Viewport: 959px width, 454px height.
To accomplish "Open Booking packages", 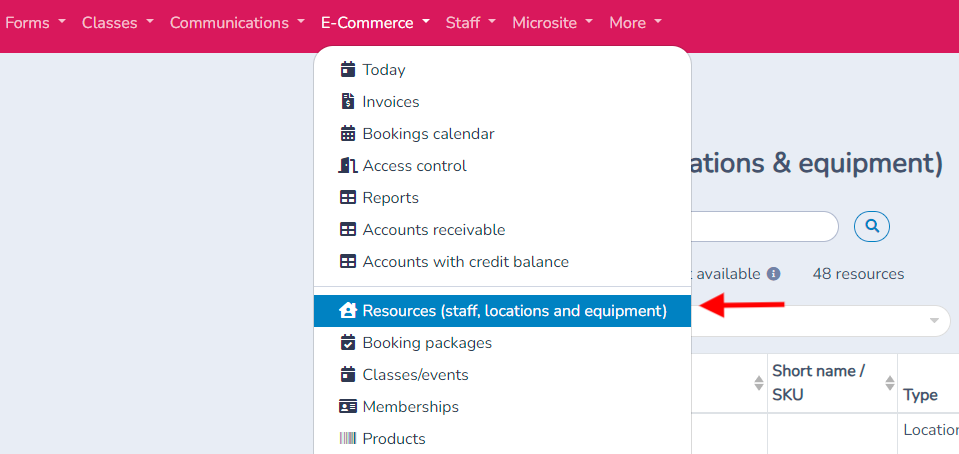I will click(x=502, y=342).
